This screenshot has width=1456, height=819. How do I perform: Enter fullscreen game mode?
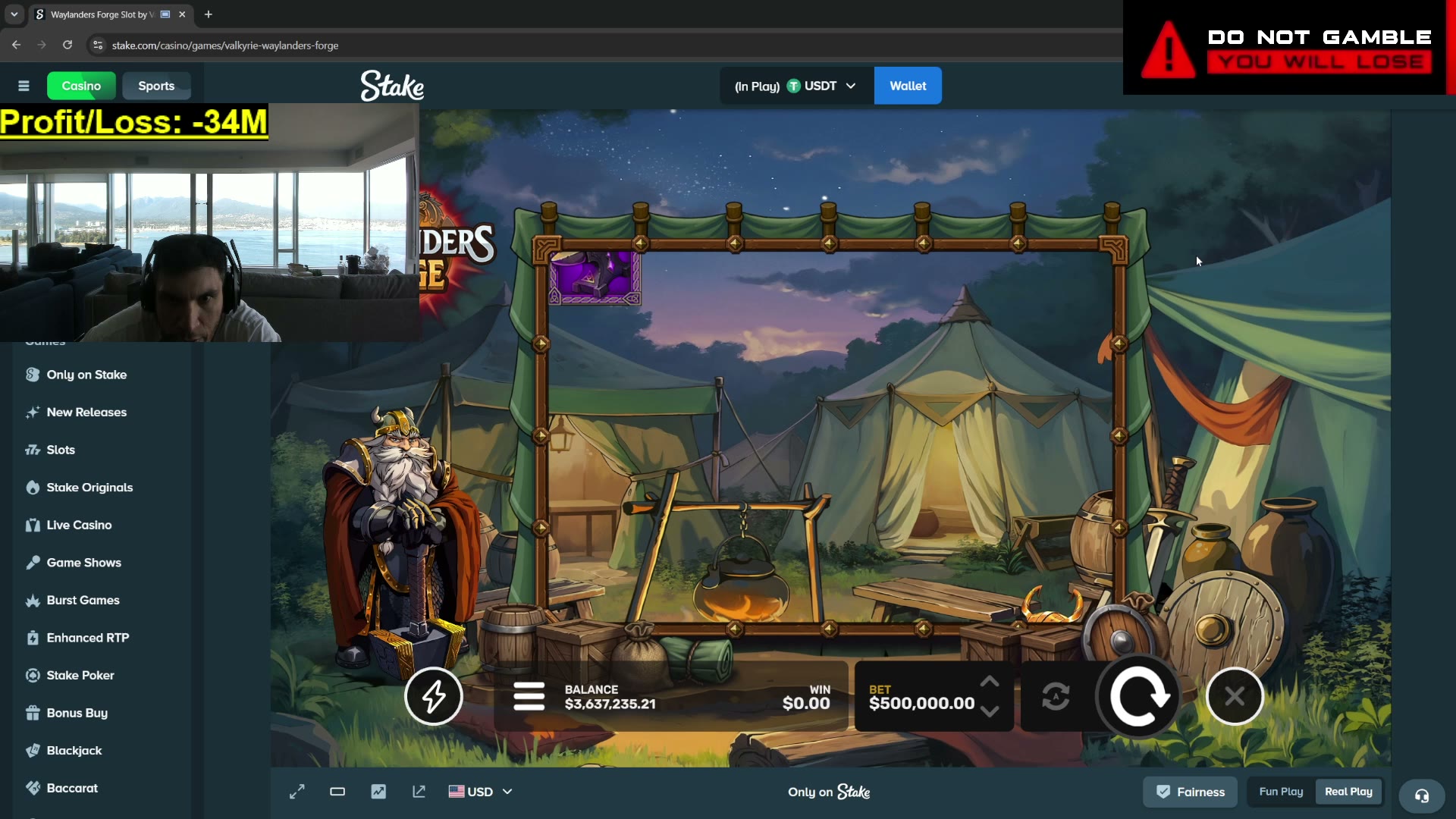tap(297, 792)
